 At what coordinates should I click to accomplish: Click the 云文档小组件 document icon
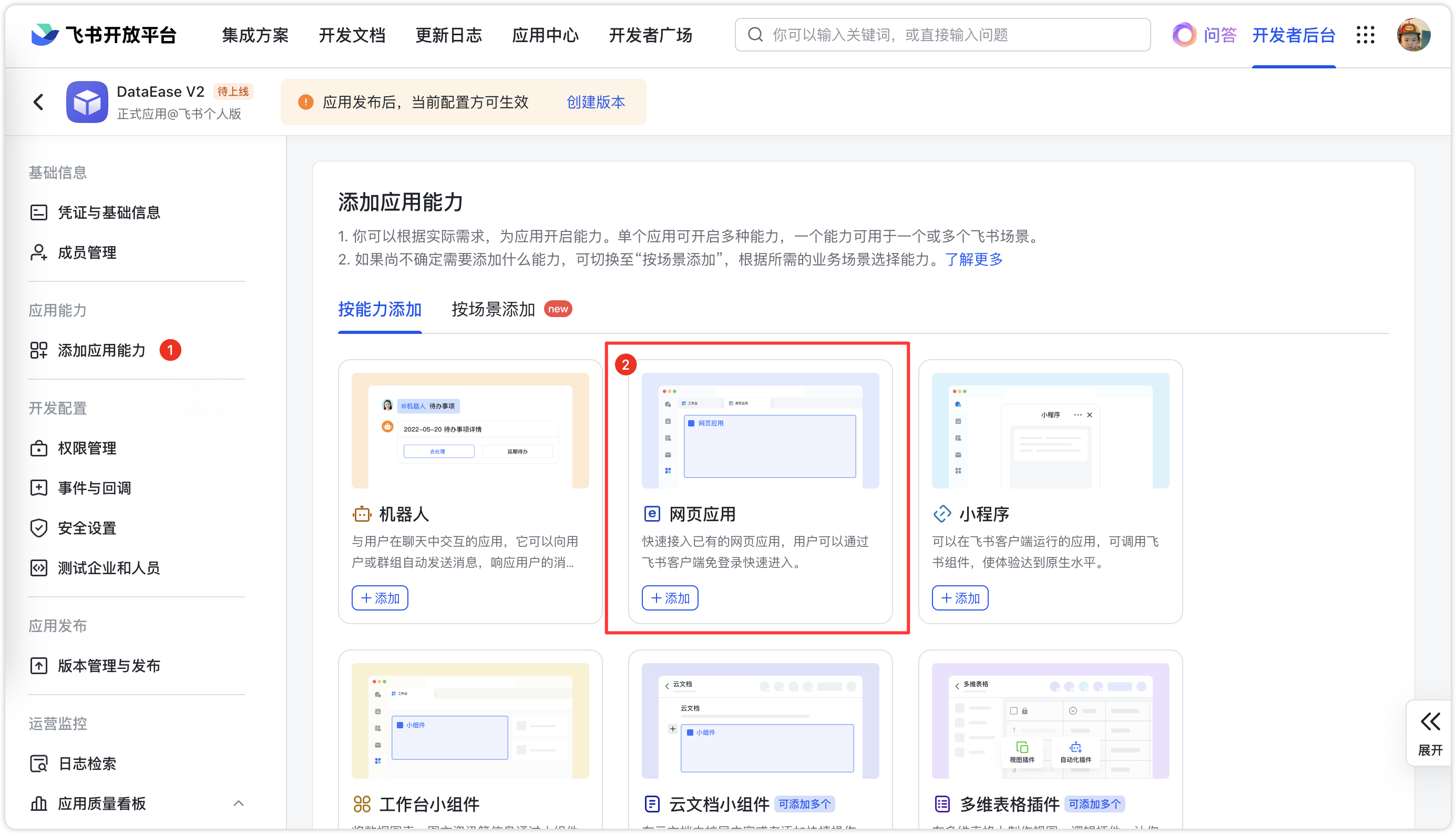[x=652, y=804]
